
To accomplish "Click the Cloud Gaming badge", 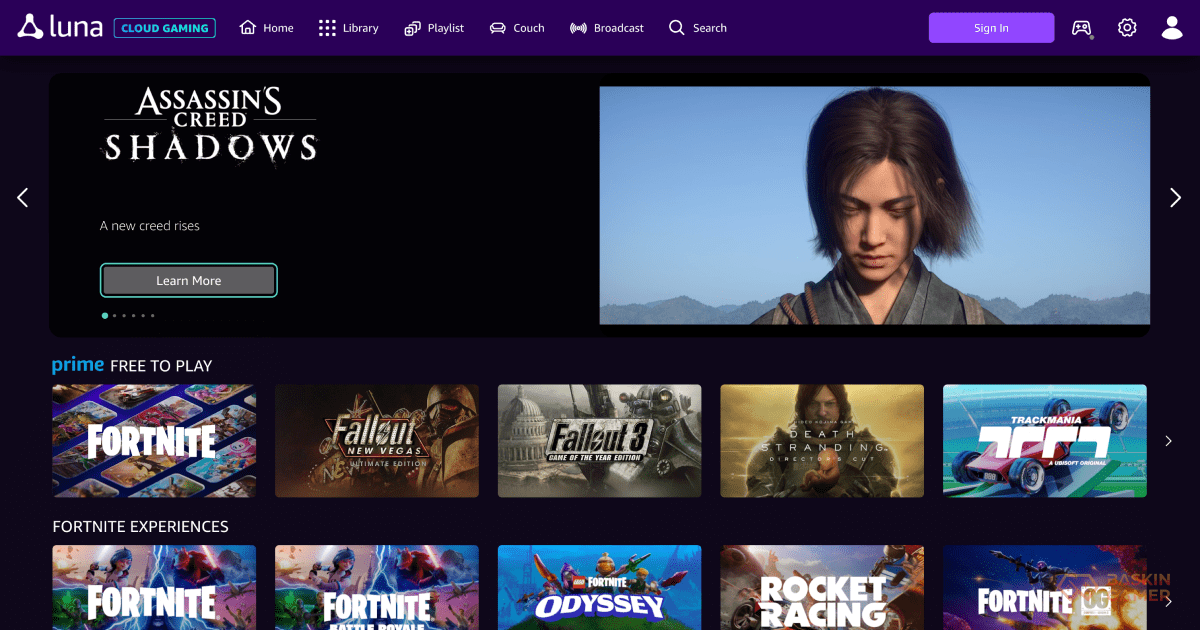I will pos(165,28).
